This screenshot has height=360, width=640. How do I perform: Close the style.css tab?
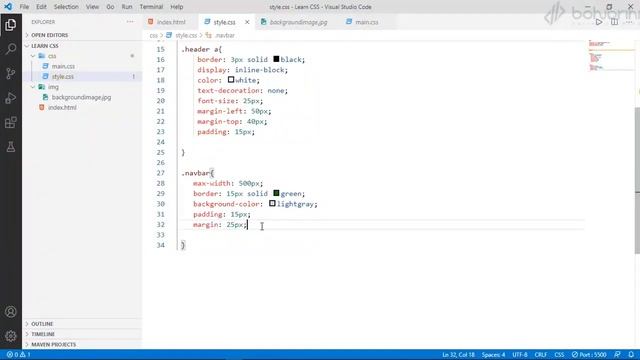(247, 22)
